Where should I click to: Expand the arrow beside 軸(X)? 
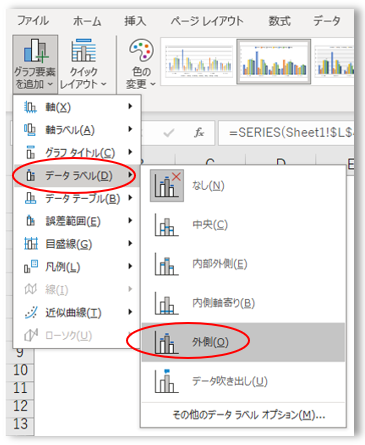(130, 106)
